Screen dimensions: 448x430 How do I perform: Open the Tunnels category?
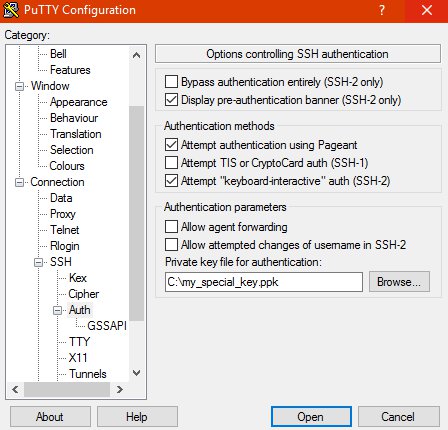tap(88, 374)
